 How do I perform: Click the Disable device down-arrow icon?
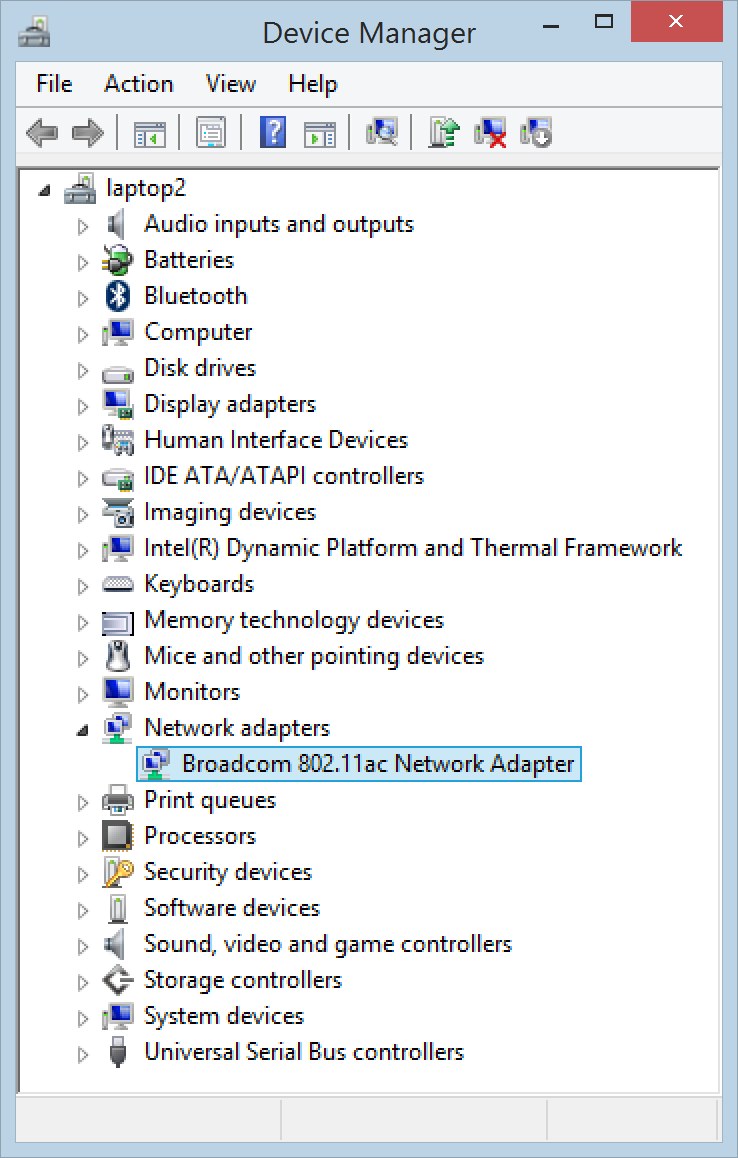tap(536, 134)
